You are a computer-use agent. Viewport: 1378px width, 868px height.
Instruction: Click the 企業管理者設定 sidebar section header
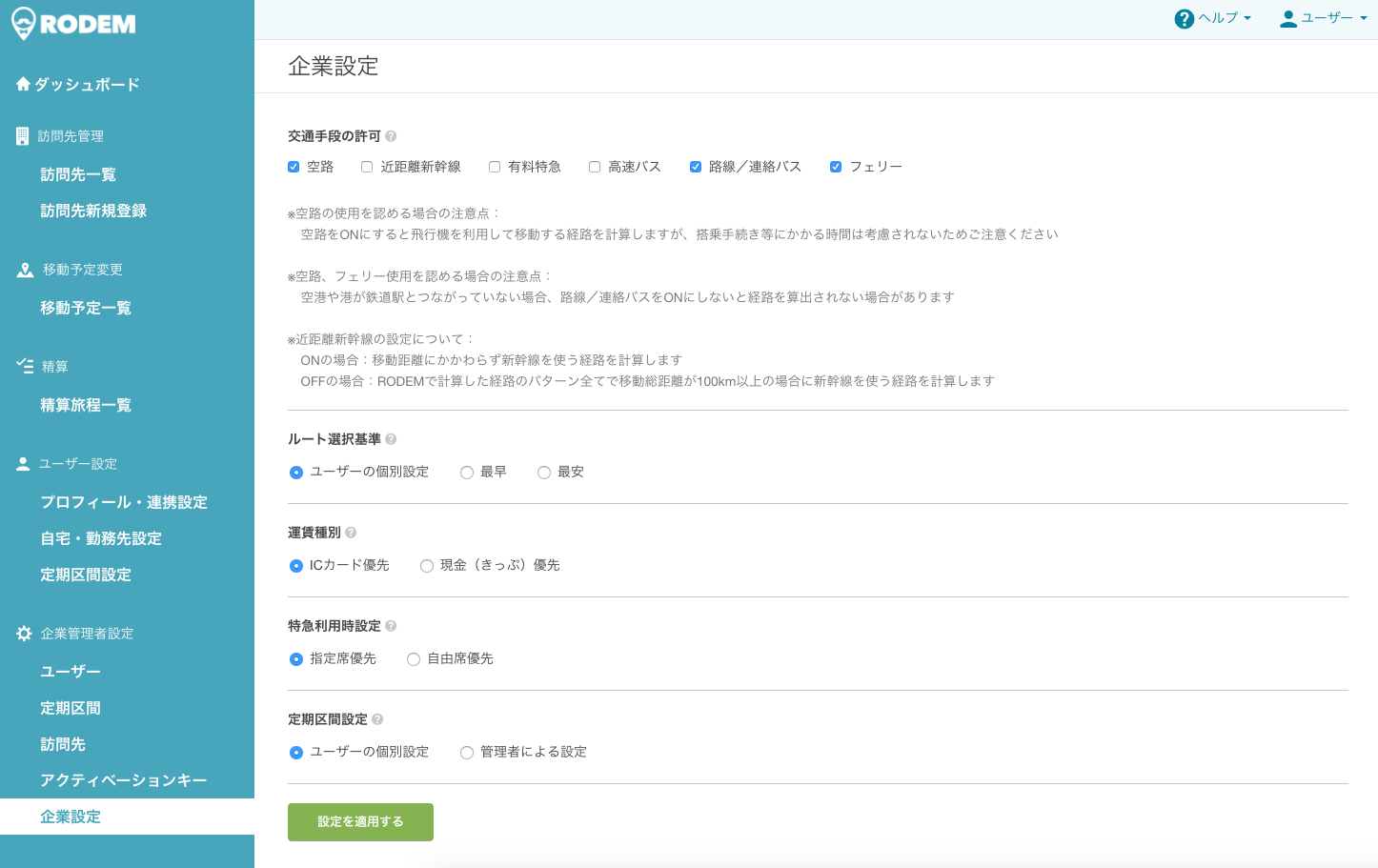(87, 634)
